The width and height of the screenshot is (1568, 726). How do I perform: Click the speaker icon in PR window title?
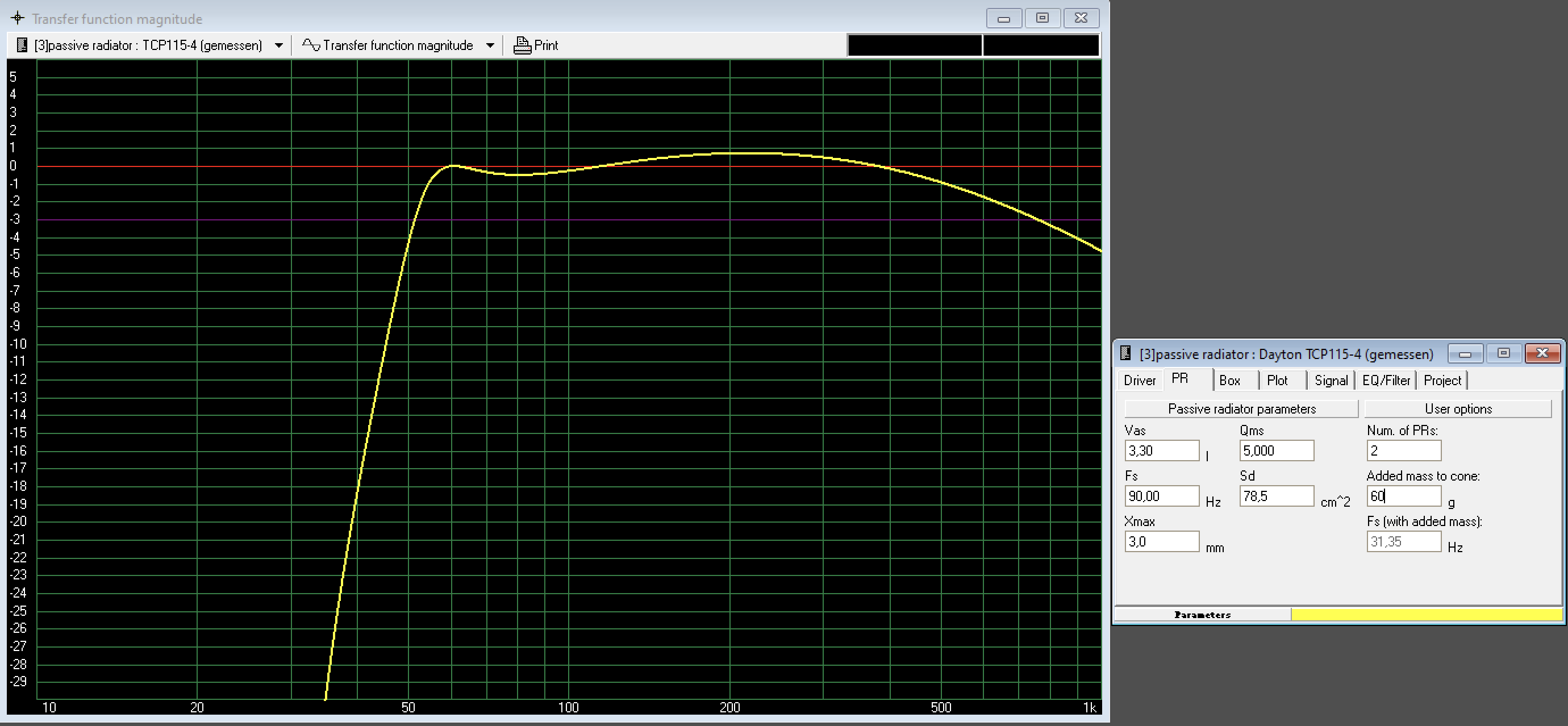click(x=1125, y=353)
